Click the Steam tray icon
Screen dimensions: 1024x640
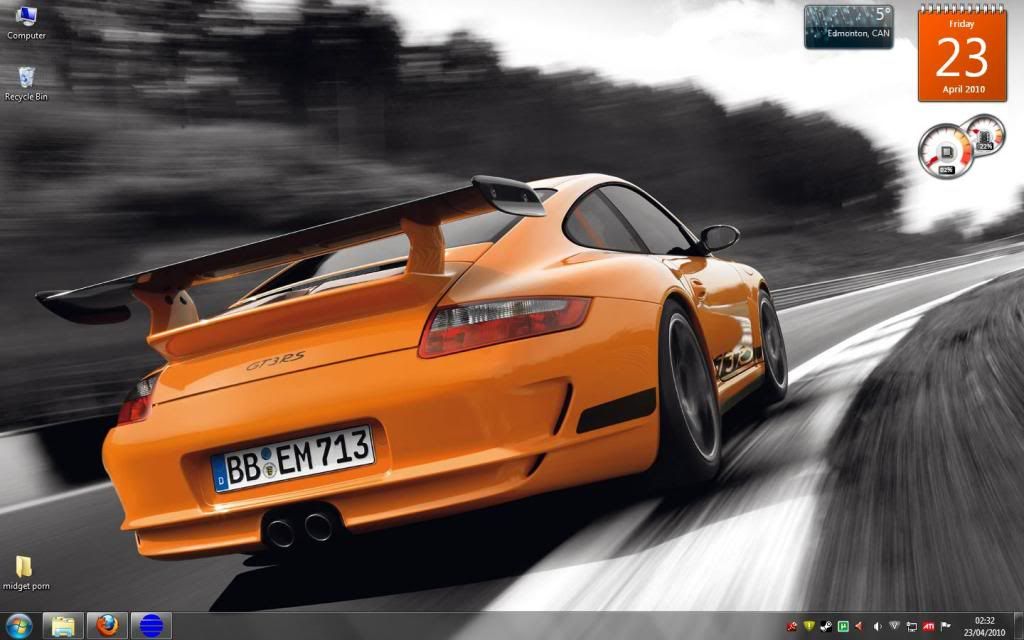click(825, 627)
